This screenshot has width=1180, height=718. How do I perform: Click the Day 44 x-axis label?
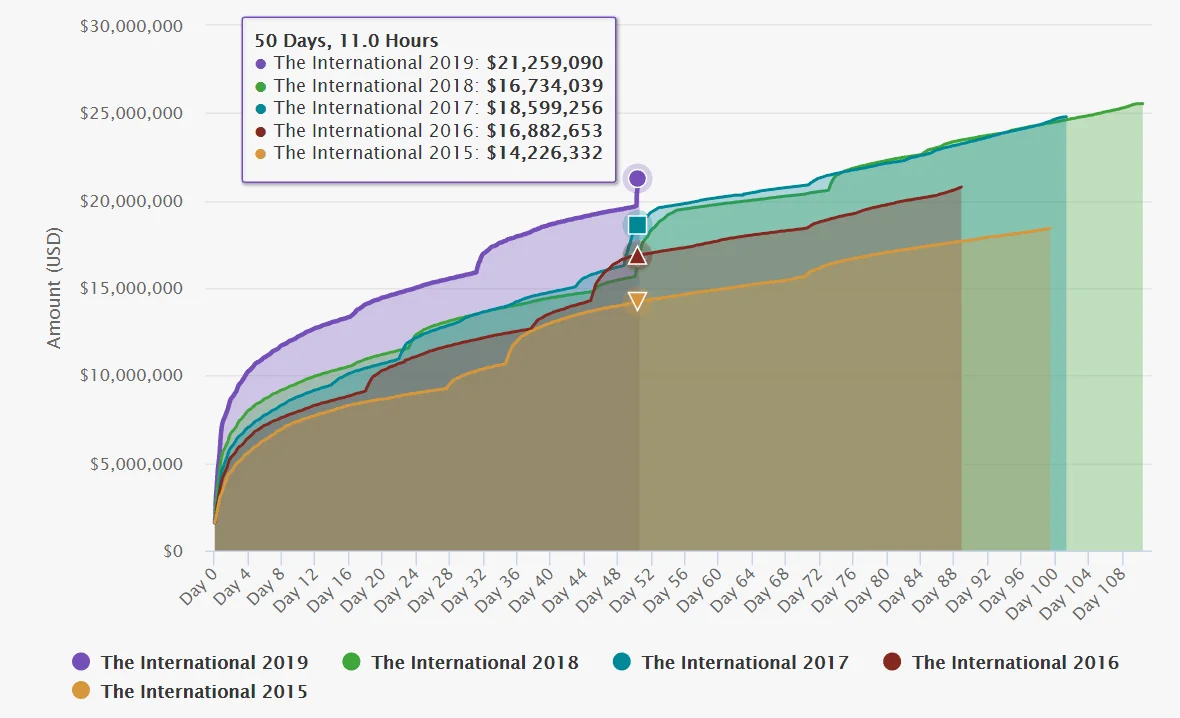tap(564, 589)
